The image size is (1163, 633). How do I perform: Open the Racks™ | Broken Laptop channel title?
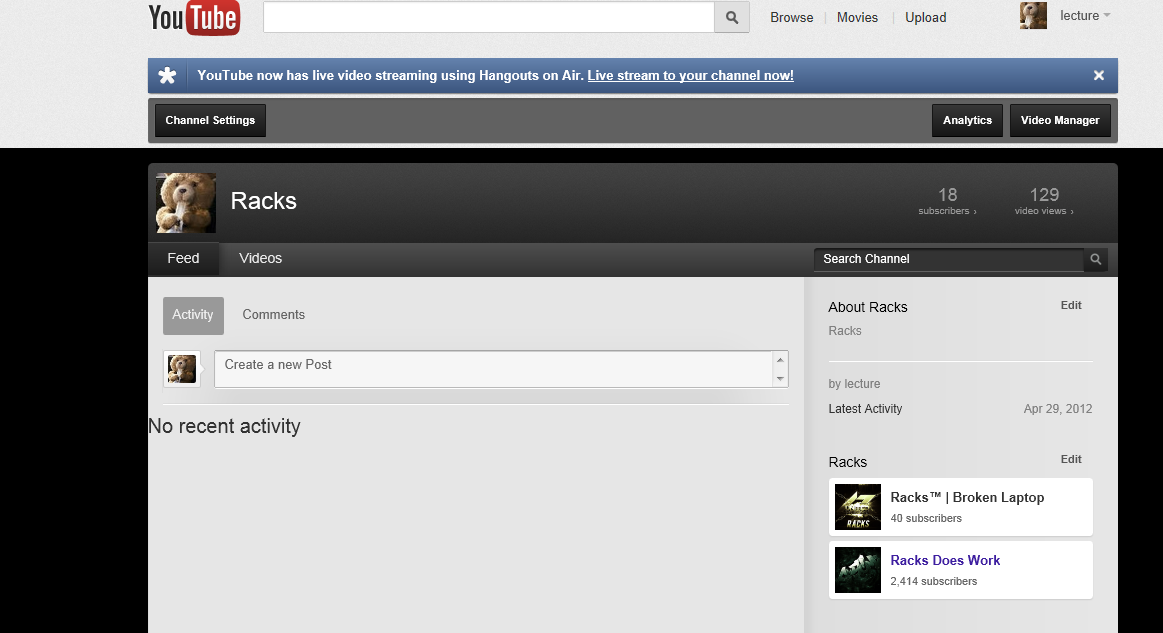coord(967,497)
